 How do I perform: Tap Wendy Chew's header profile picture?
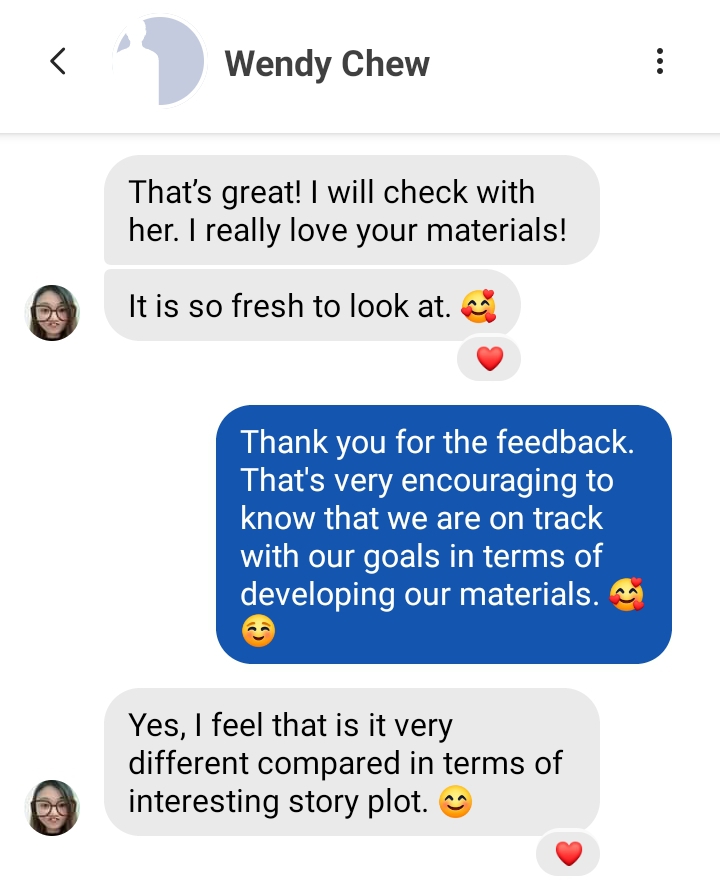pos(159,61)
